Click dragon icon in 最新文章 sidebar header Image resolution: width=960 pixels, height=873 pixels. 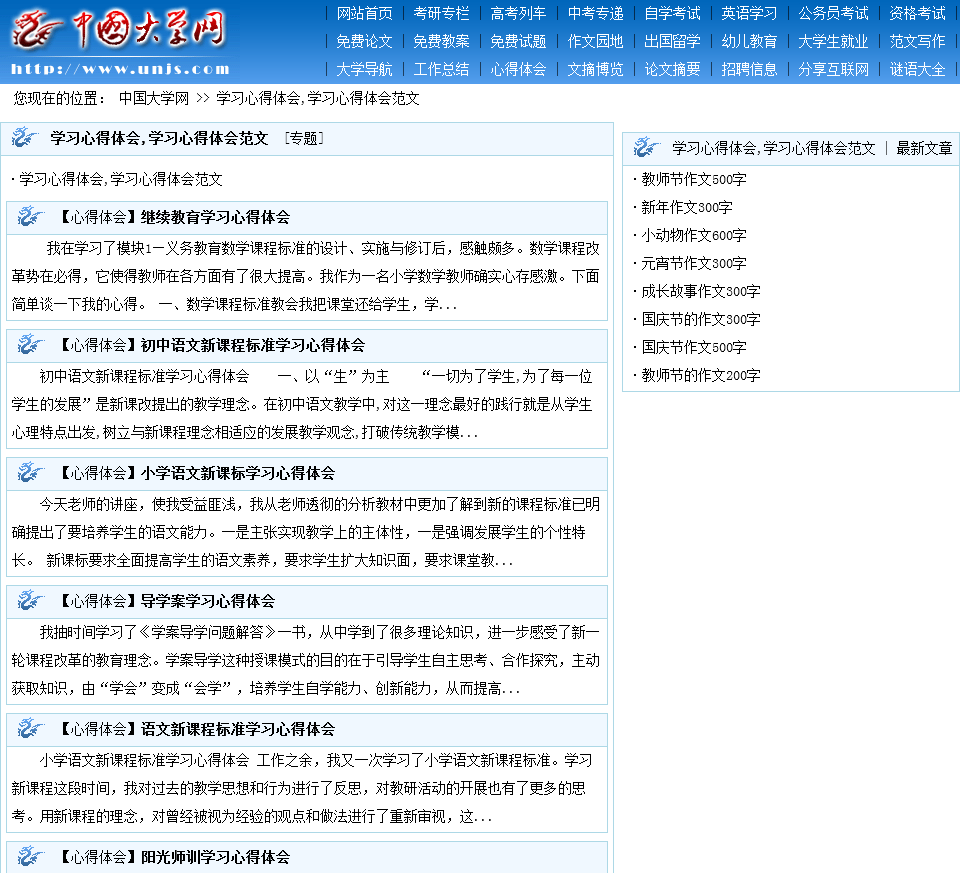click(x=647, y=148)
